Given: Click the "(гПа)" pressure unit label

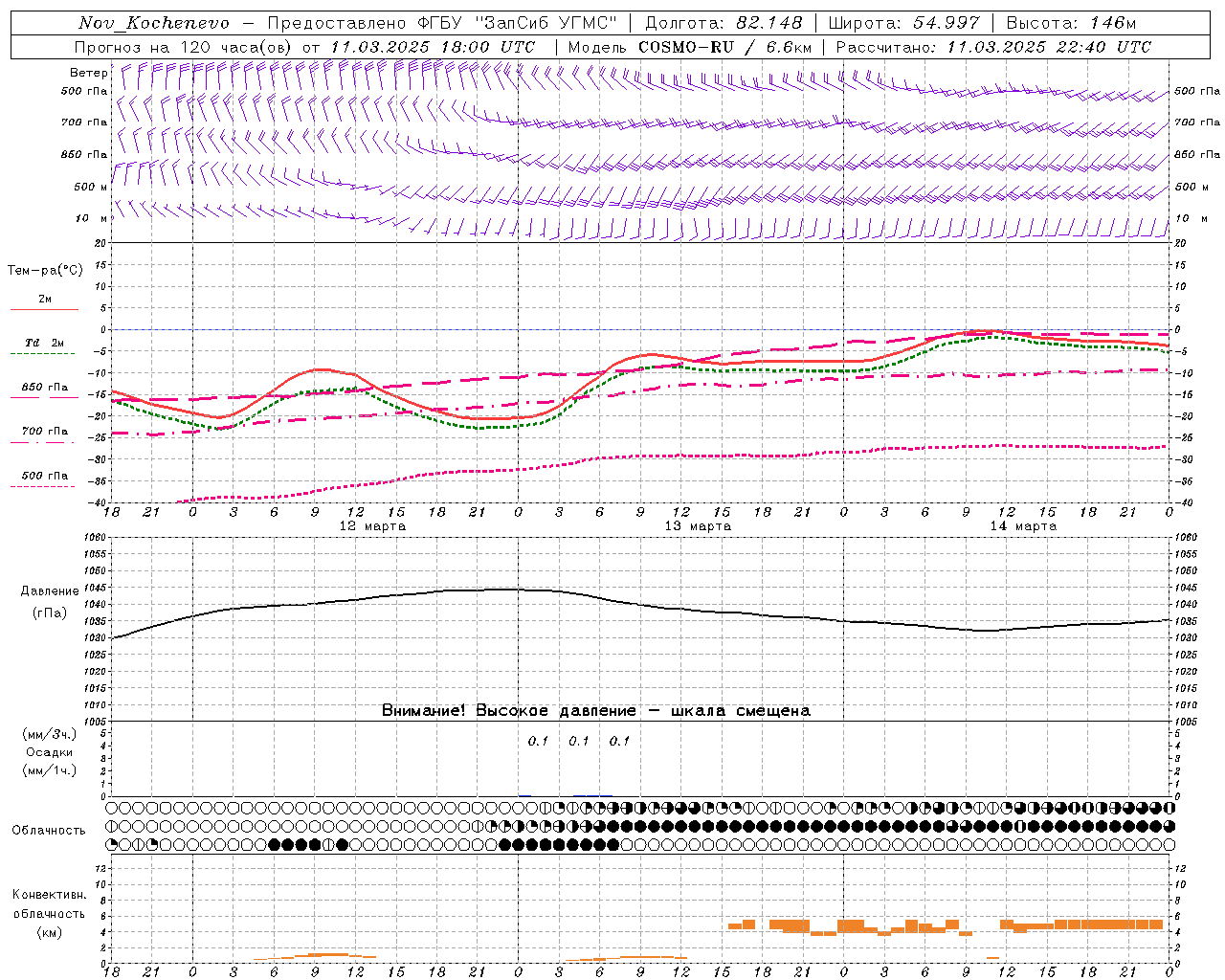Looking at the screenshot, I should [x=50, y=613].
